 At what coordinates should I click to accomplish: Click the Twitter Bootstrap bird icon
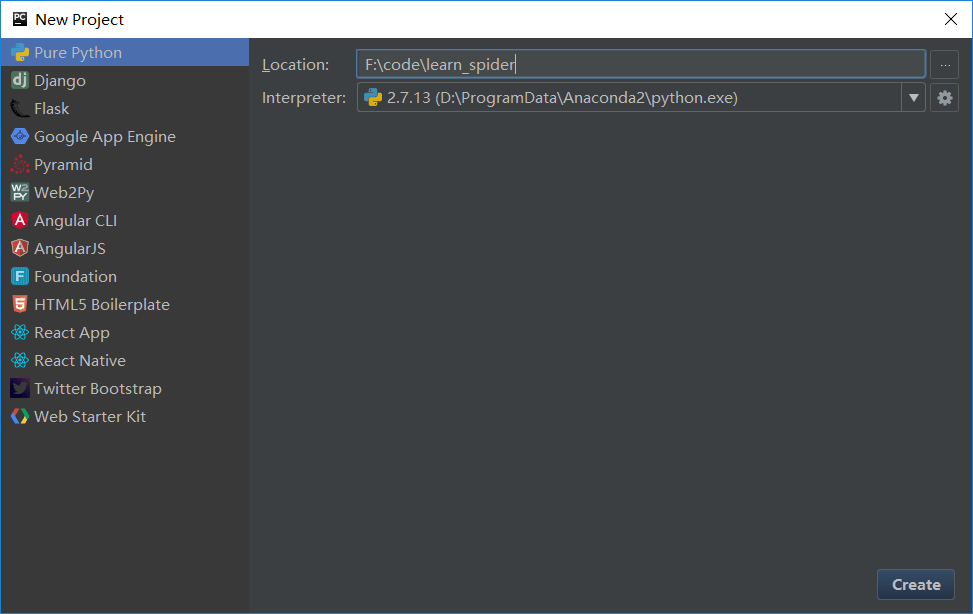tap(20, 388)
